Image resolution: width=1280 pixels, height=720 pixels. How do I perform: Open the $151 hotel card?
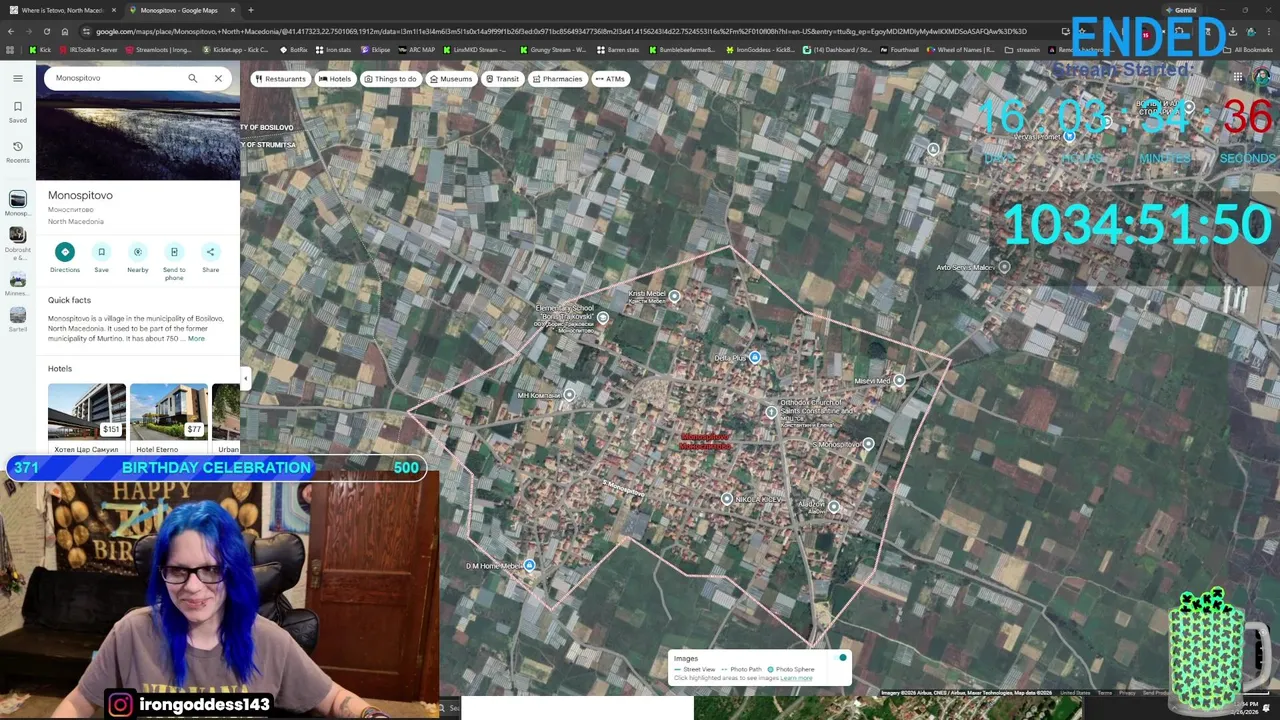[x=87, y=418]
